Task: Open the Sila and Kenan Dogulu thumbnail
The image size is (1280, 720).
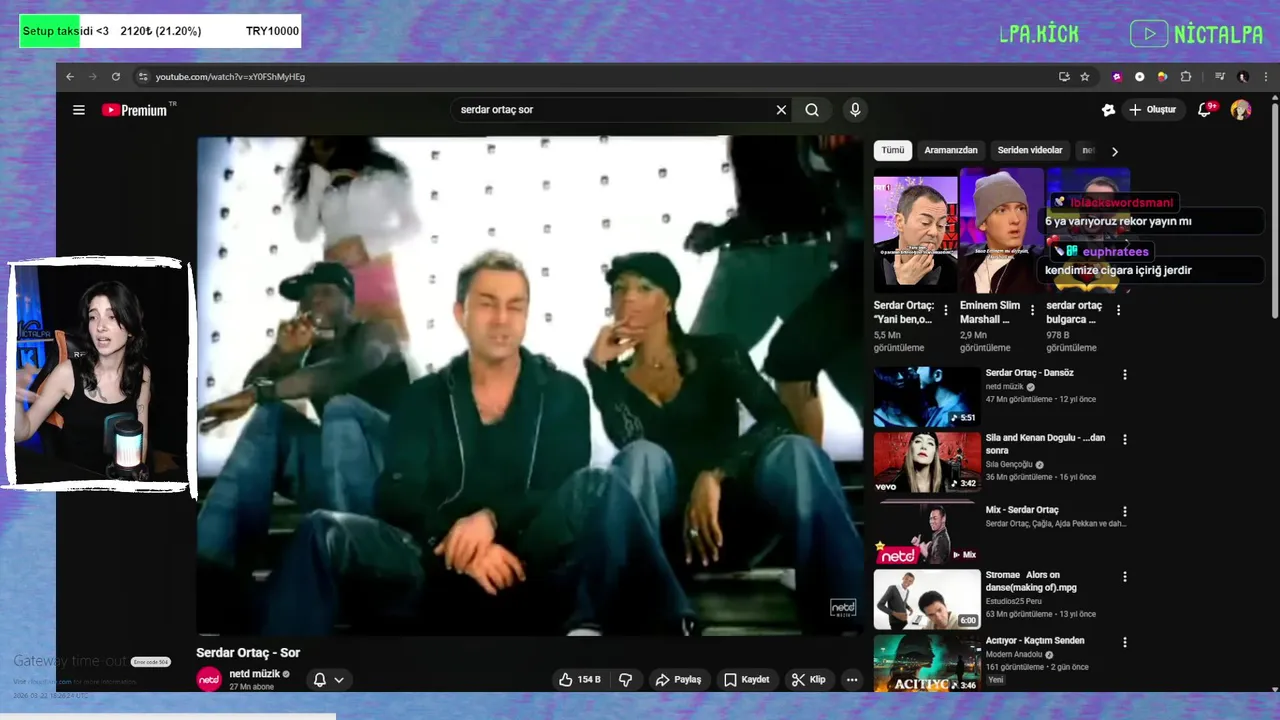Action: pos(927,462)
